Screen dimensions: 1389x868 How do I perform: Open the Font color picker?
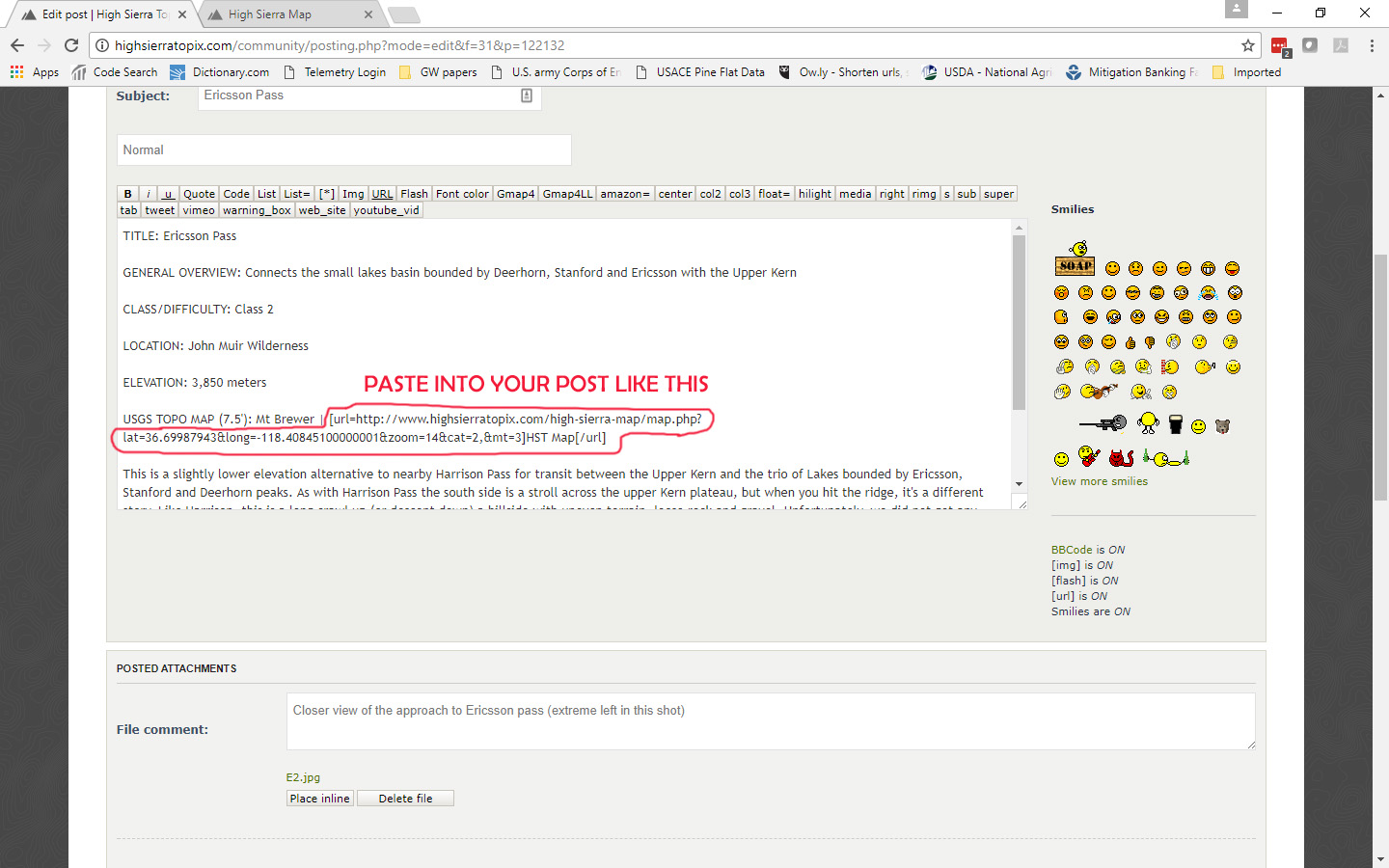point(463,194)
